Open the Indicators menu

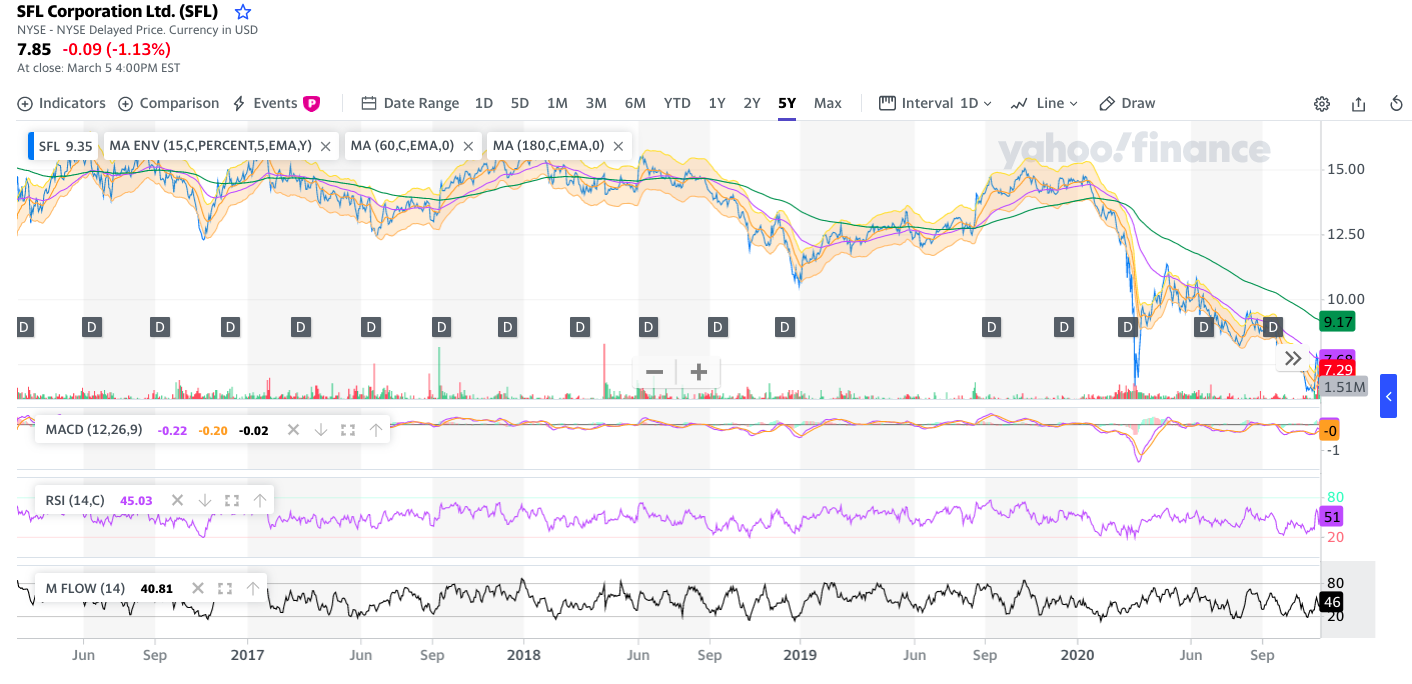tap(61, 103)
